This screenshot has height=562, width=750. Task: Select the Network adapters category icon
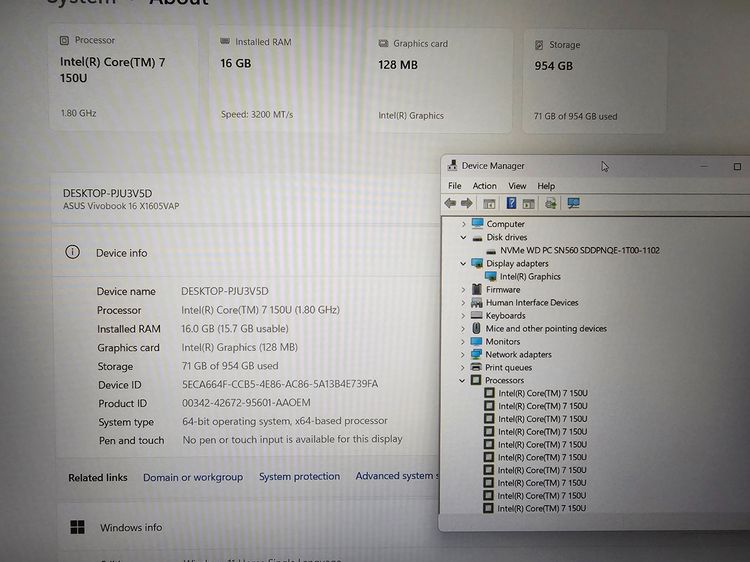pyautogui.click(x=476, y=354)
